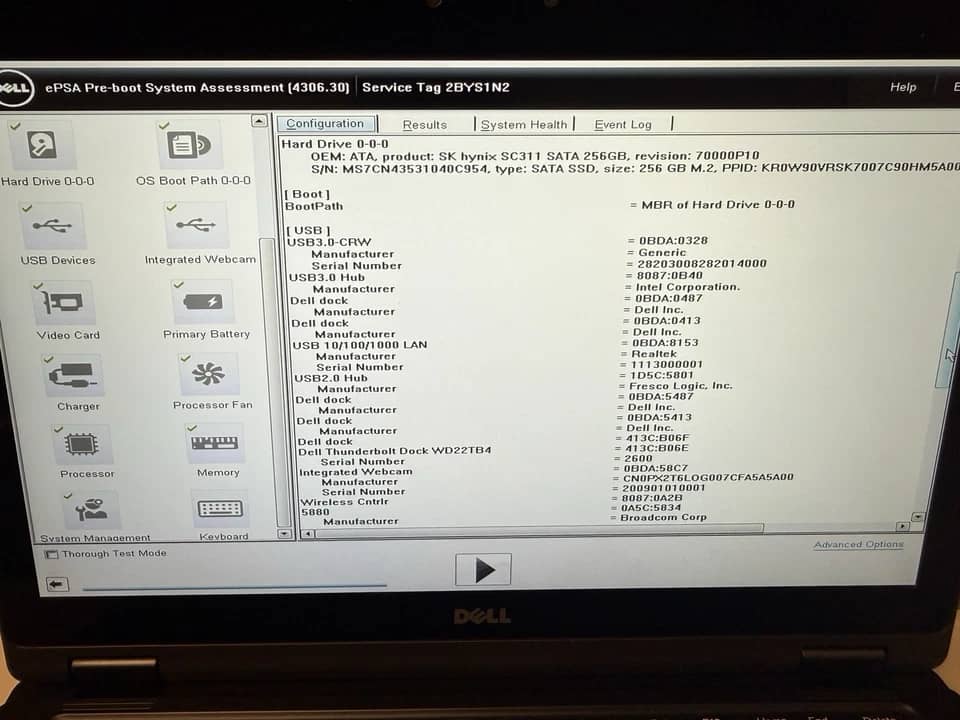
Task: Click the back arrow button at bottom left
Action: point(57,584)
